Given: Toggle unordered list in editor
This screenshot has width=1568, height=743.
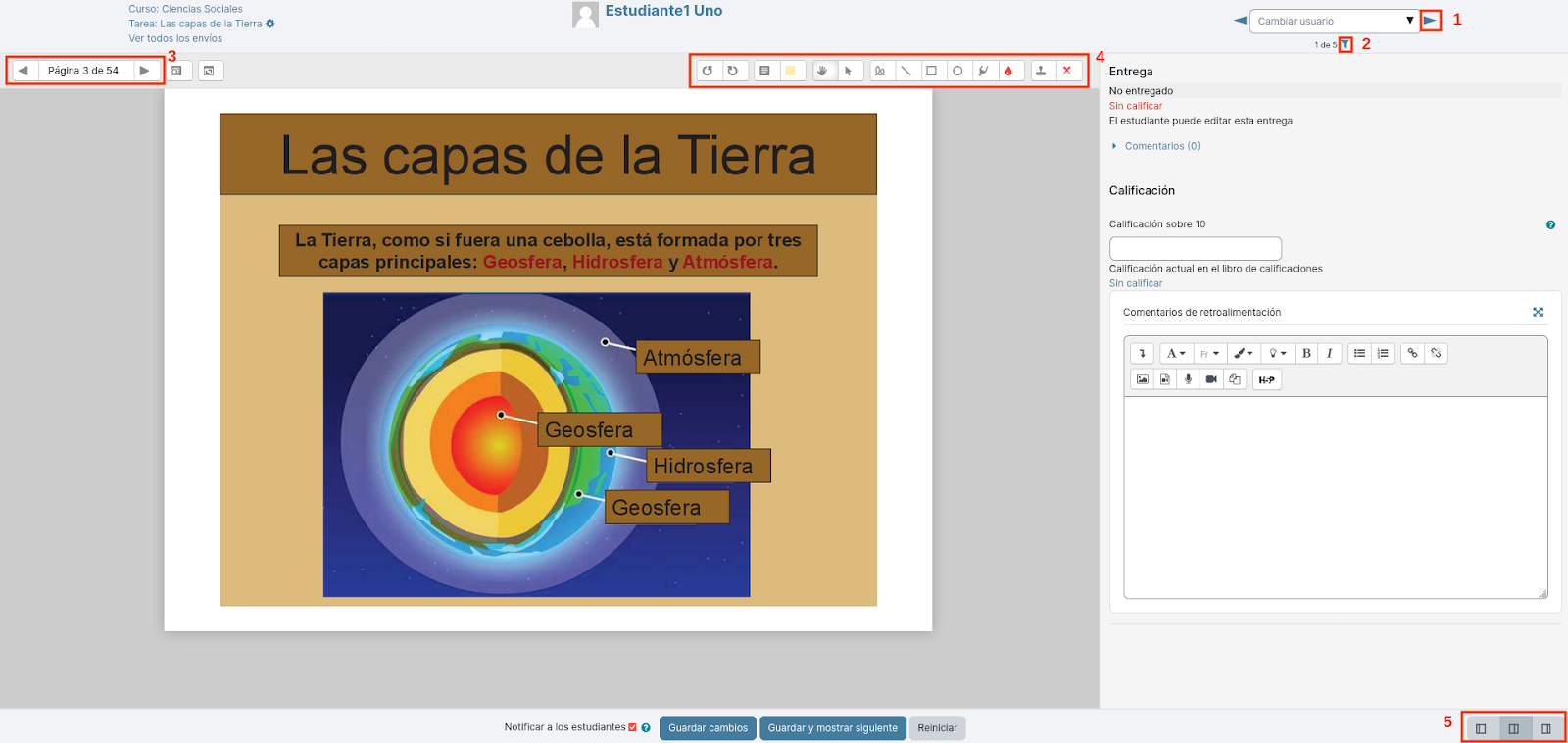Looking at the screenshot, I should 1359,353.
